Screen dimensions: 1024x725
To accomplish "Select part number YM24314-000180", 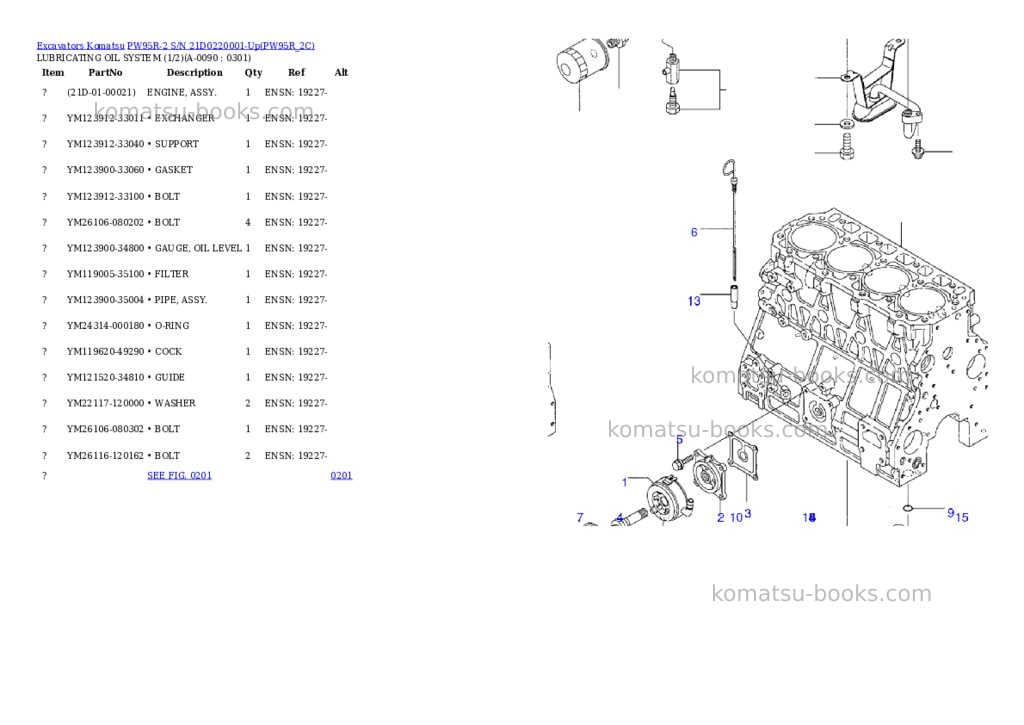I will tap(105, 326).
